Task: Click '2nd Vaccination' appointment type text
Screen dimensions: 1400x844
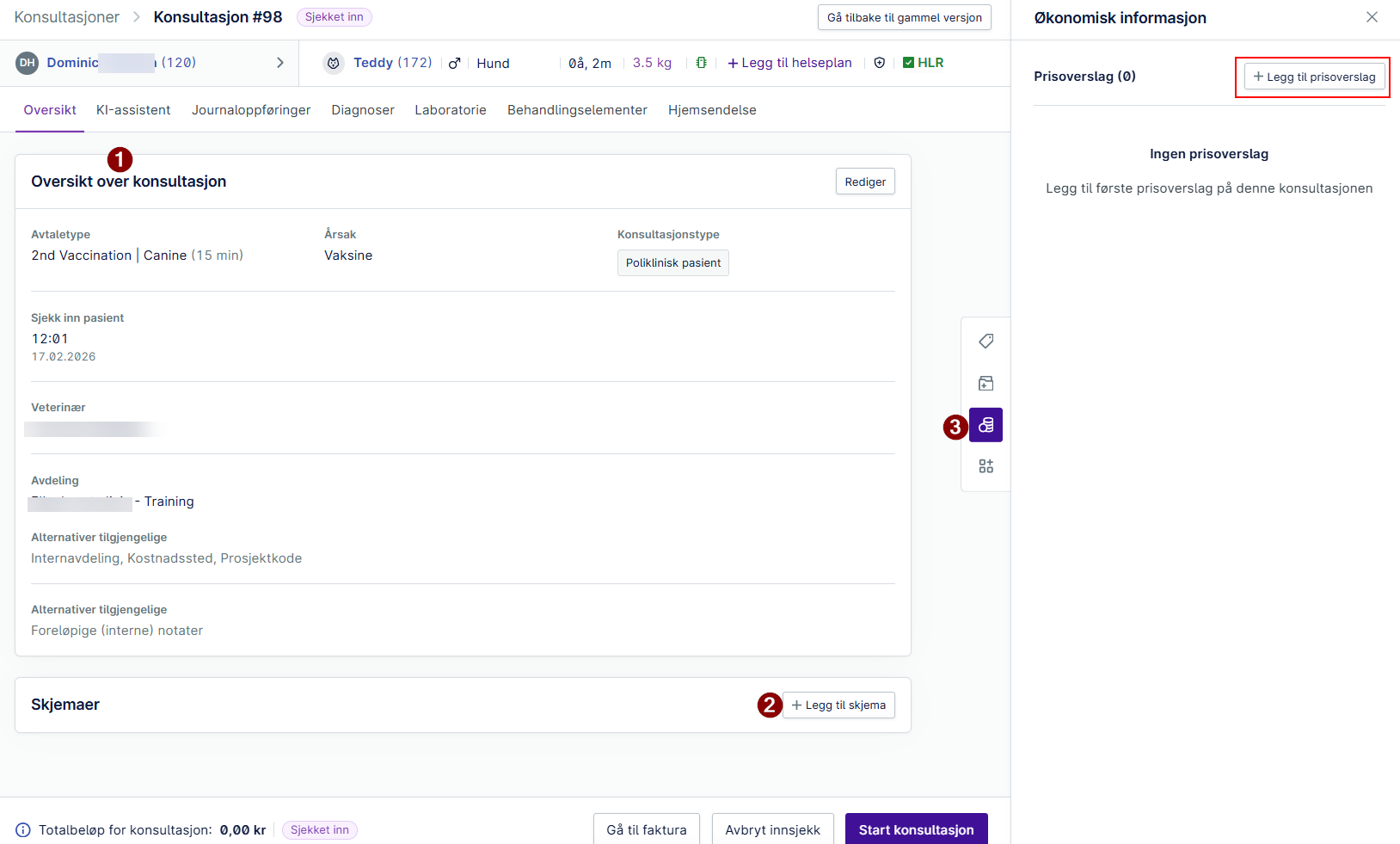Action: tap(82, 256)
